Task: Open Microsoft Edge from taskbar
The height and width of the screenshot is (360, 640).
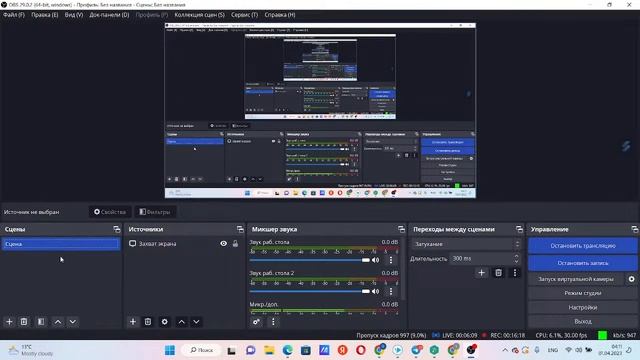Action: pos(288,350)
